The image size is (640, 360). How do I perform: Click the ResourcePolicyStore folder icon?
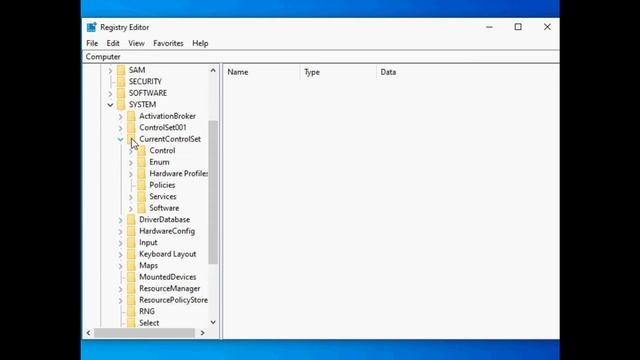click(131, 300)
